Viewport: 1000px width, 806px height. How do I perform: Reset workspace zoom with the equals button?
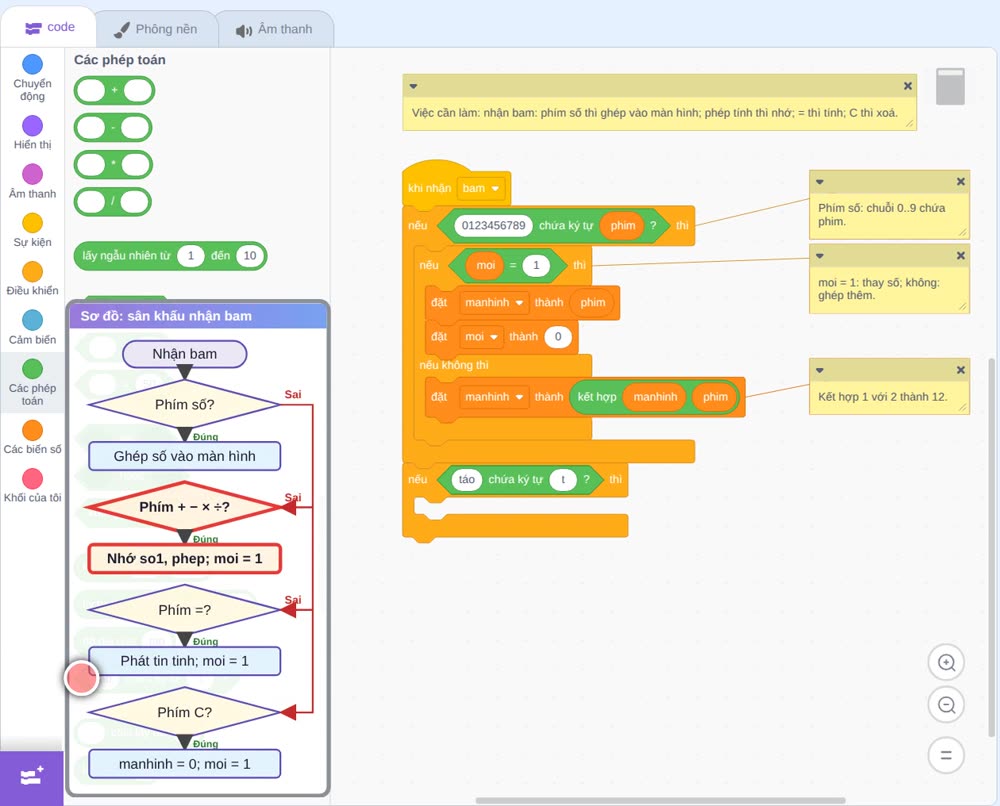[946, 755]
